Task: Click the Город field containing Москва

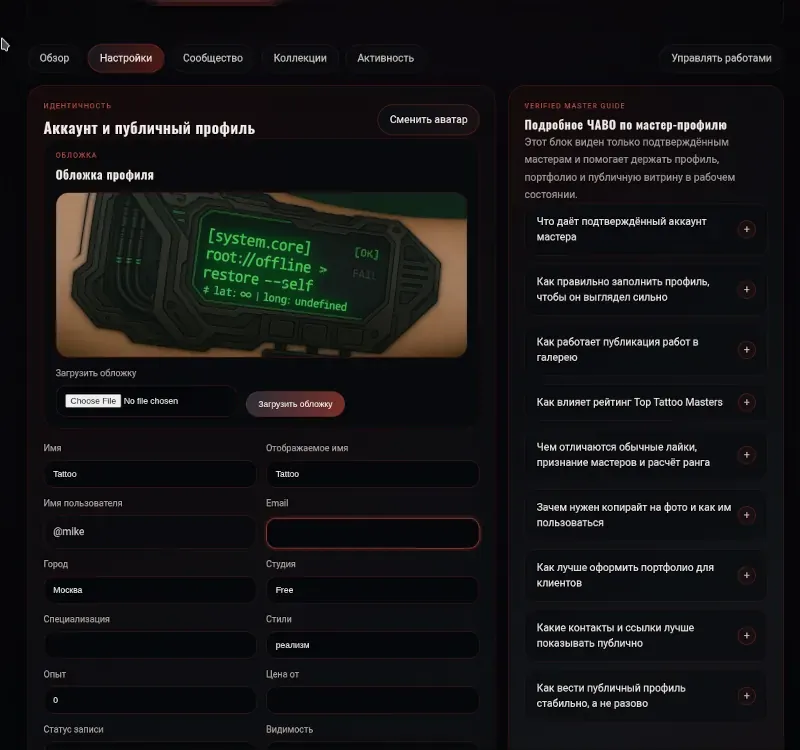Action: coord(149,590)
